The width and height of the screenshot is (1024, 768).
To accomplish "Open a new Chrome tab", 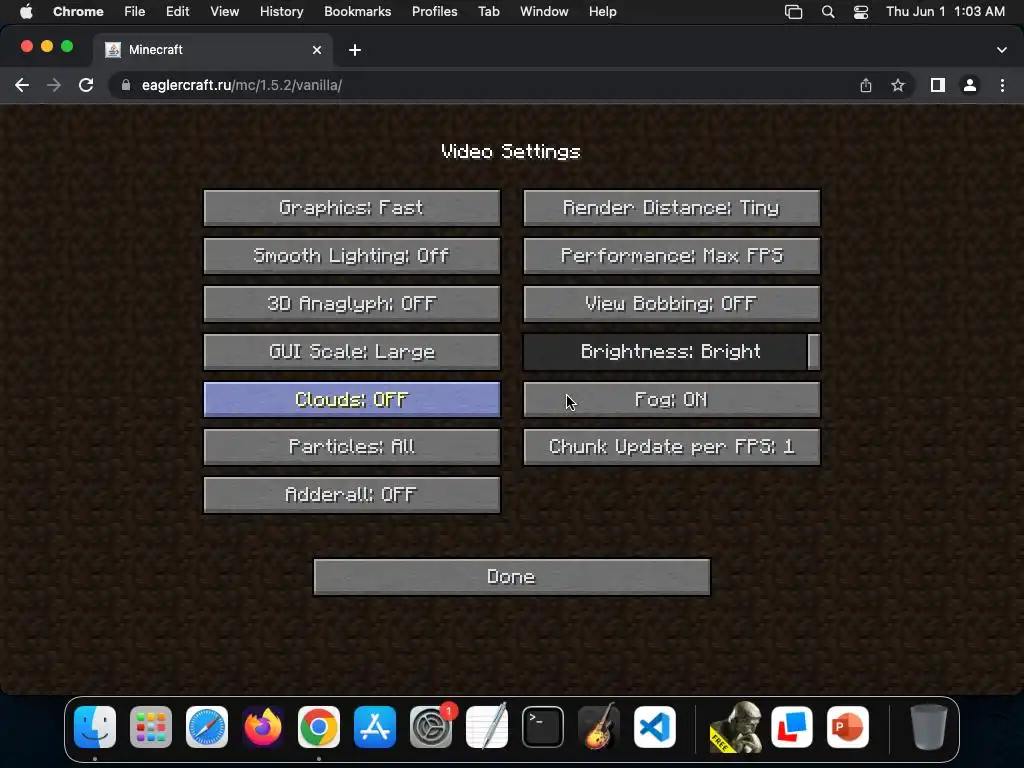I will [x=355, y=50].
